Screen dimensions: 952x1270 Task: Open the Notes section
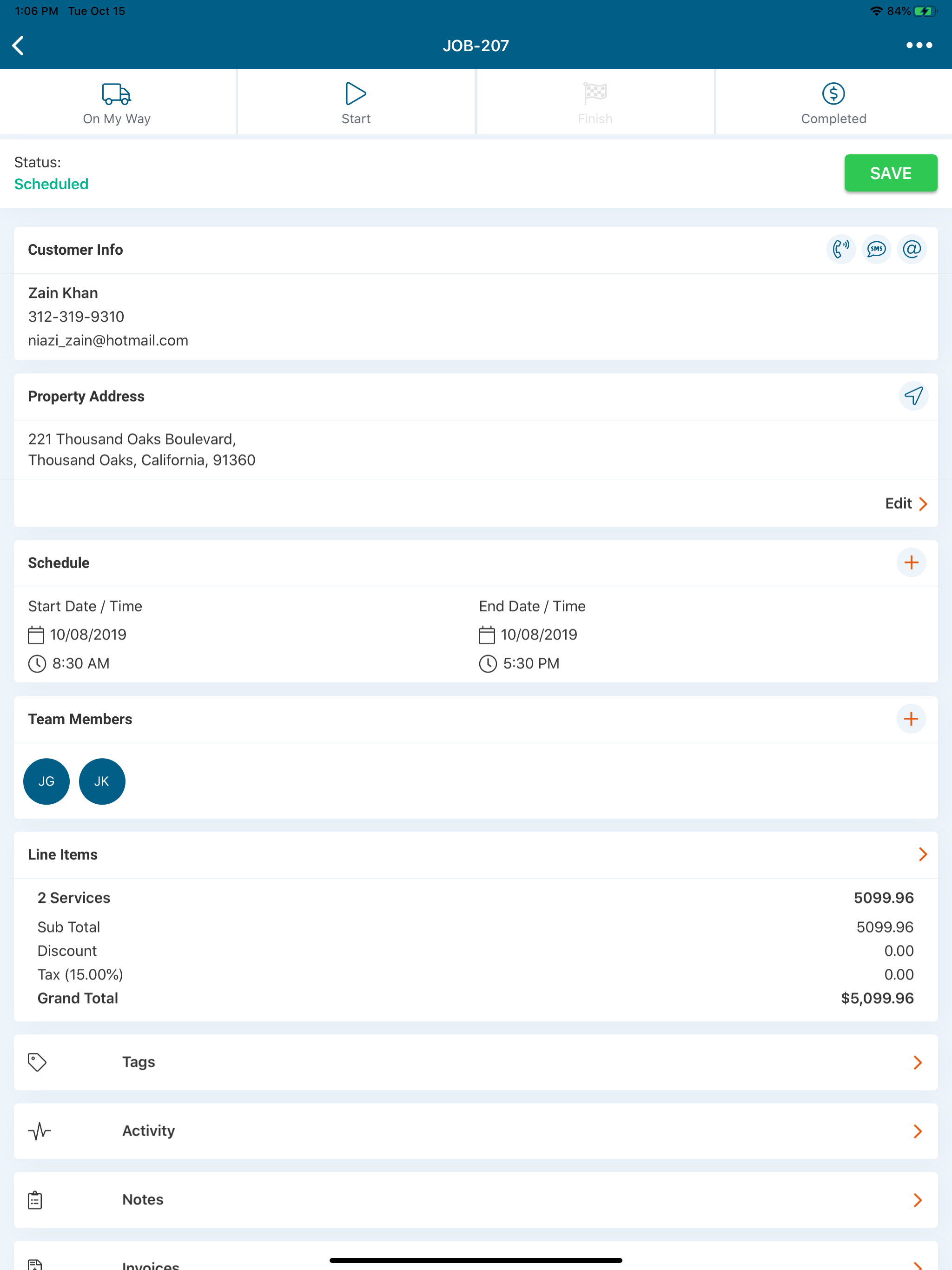pyautogui.click(x=476, y=1200)
